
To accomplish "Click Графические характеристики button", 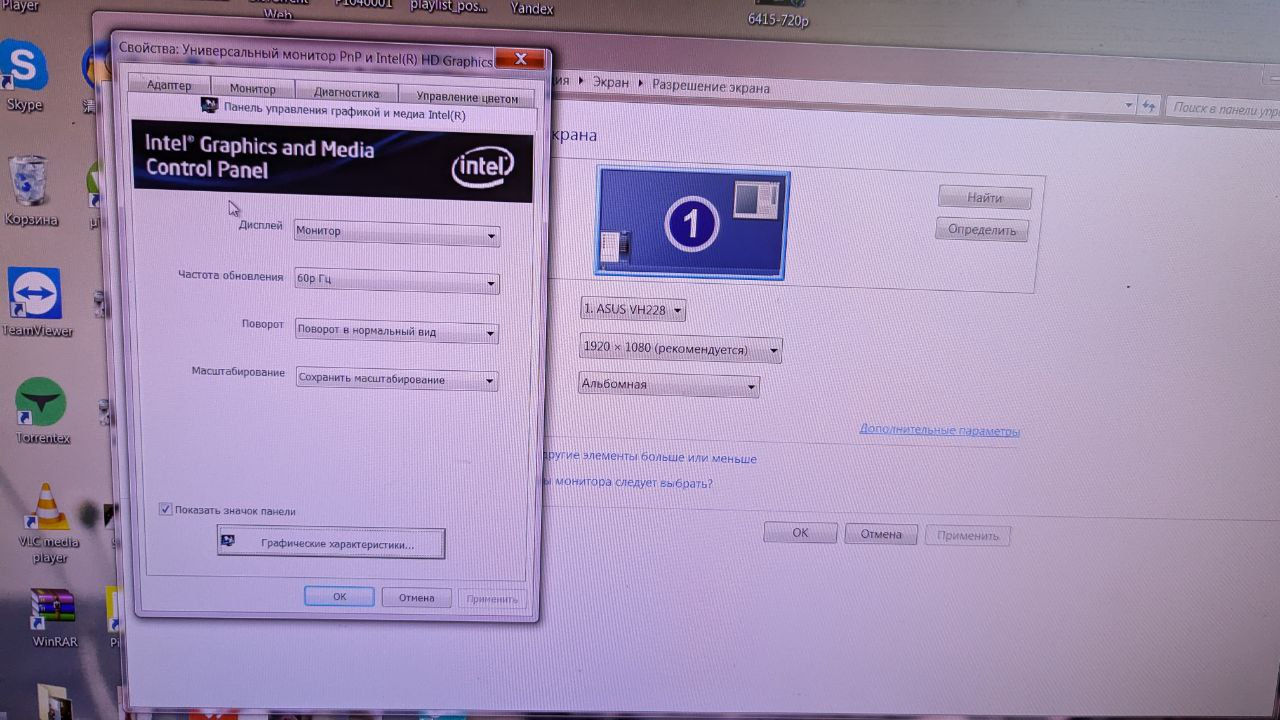I will click(331, 543).
